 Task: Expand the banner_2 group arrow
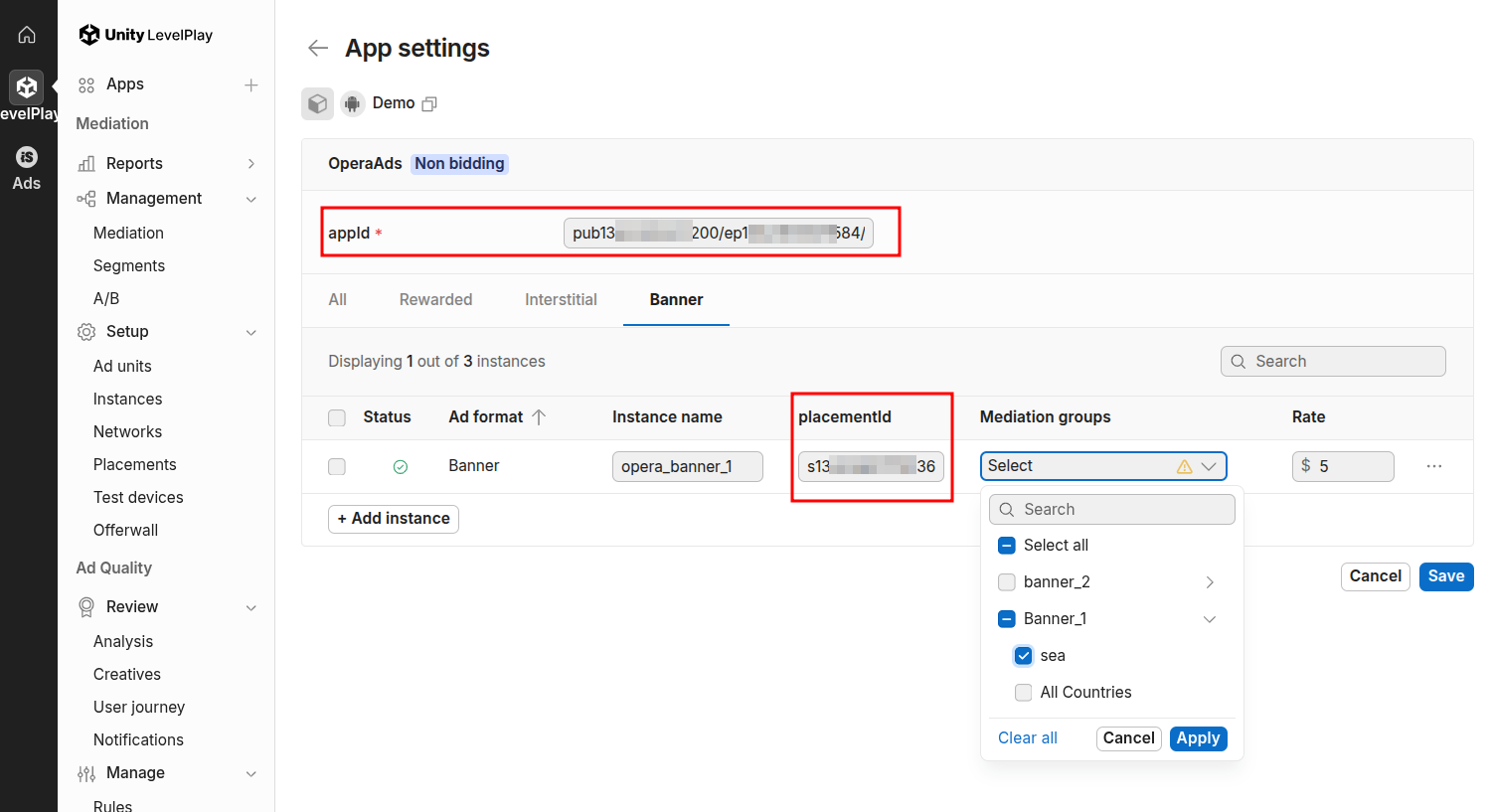pyautogui.click(x=1210, y=582)
